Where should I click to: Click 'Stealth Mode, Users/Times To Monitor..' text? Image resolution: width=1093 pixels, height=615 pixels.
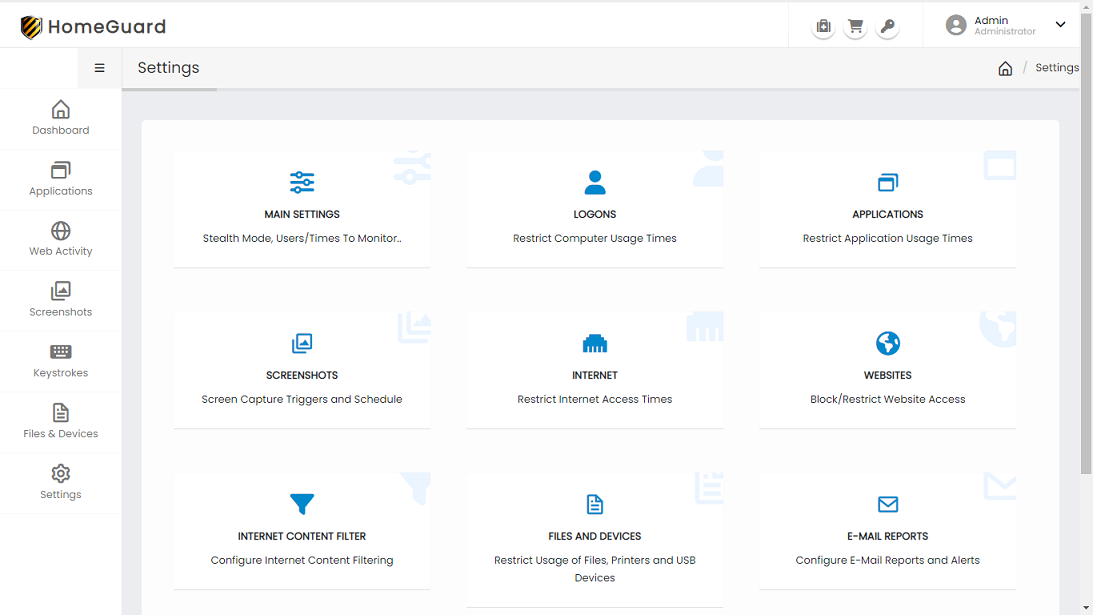302,238
